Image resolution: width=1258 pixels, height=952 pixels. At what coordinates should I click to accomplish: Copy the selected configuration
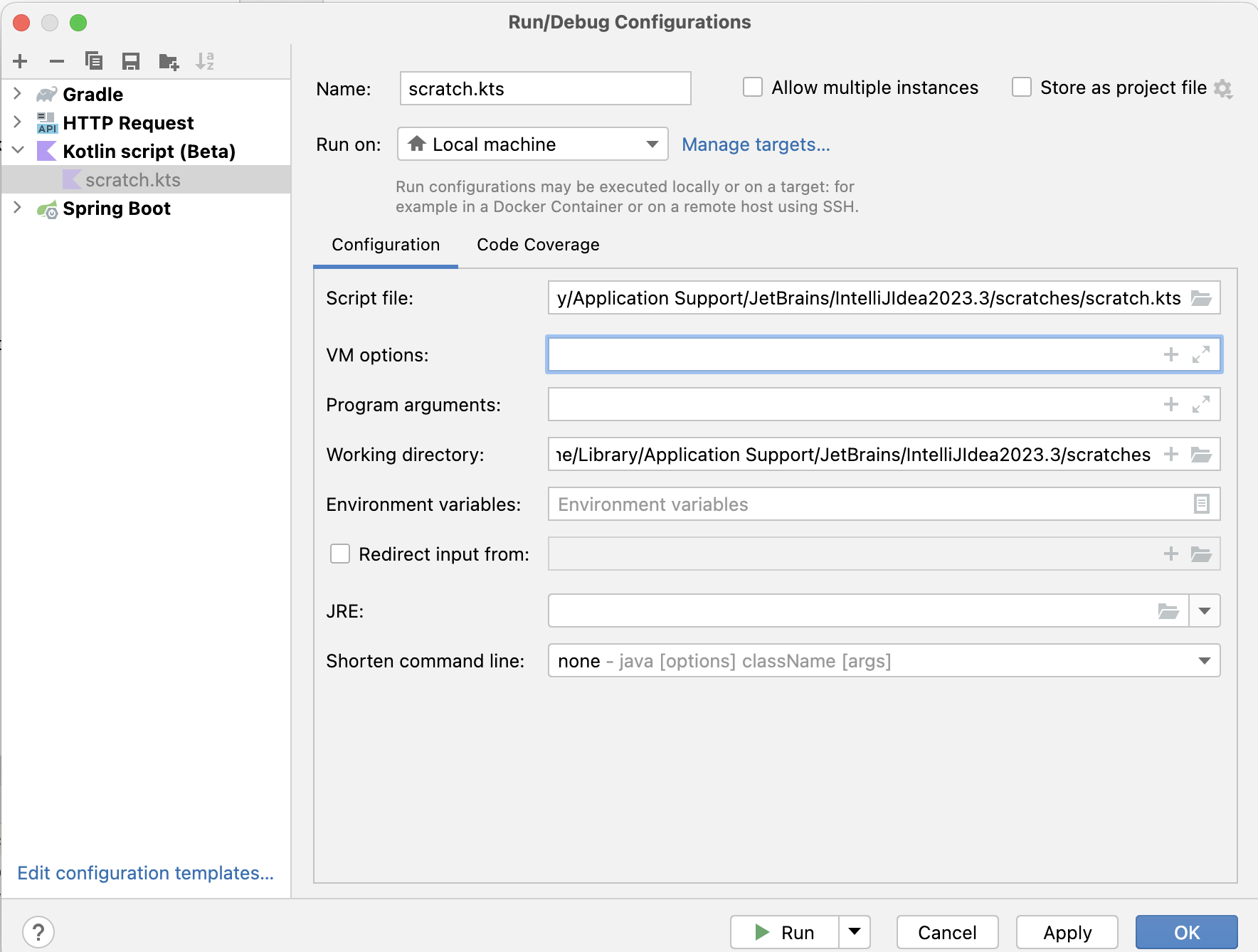94,61
